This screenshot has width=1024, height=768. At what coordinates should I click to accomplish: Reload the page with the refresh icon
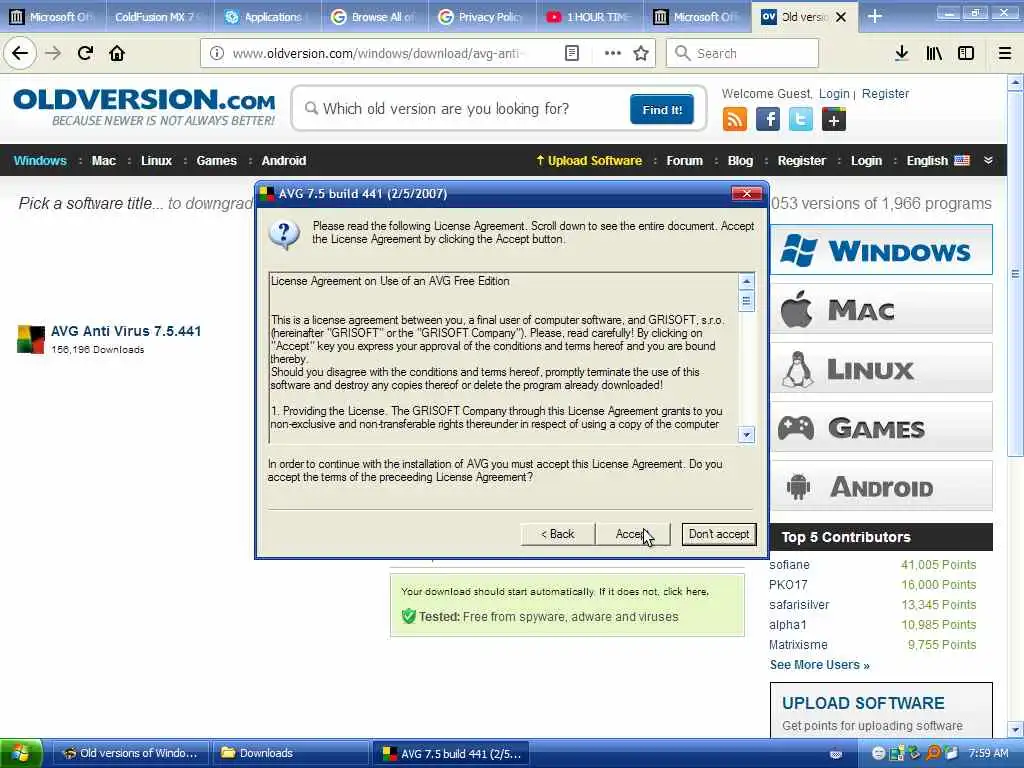(85, 53)
